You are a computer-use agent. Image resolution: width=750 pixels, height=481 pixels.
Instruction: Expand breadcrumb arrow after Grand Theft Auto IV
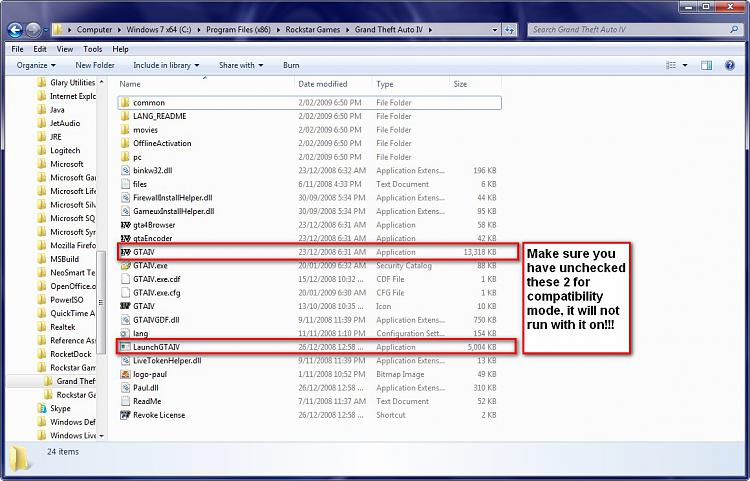pyautogui.click(x=430, y=30)
